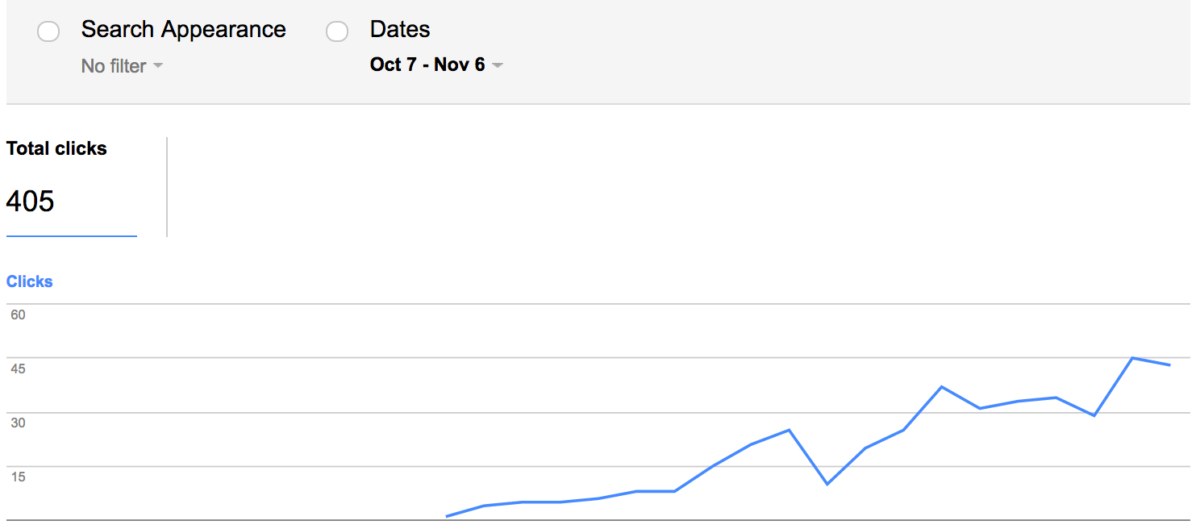Click the Dates label text
Viewport: 1200px width, 529px height.
pyautogui.click(x=400, y=30)
